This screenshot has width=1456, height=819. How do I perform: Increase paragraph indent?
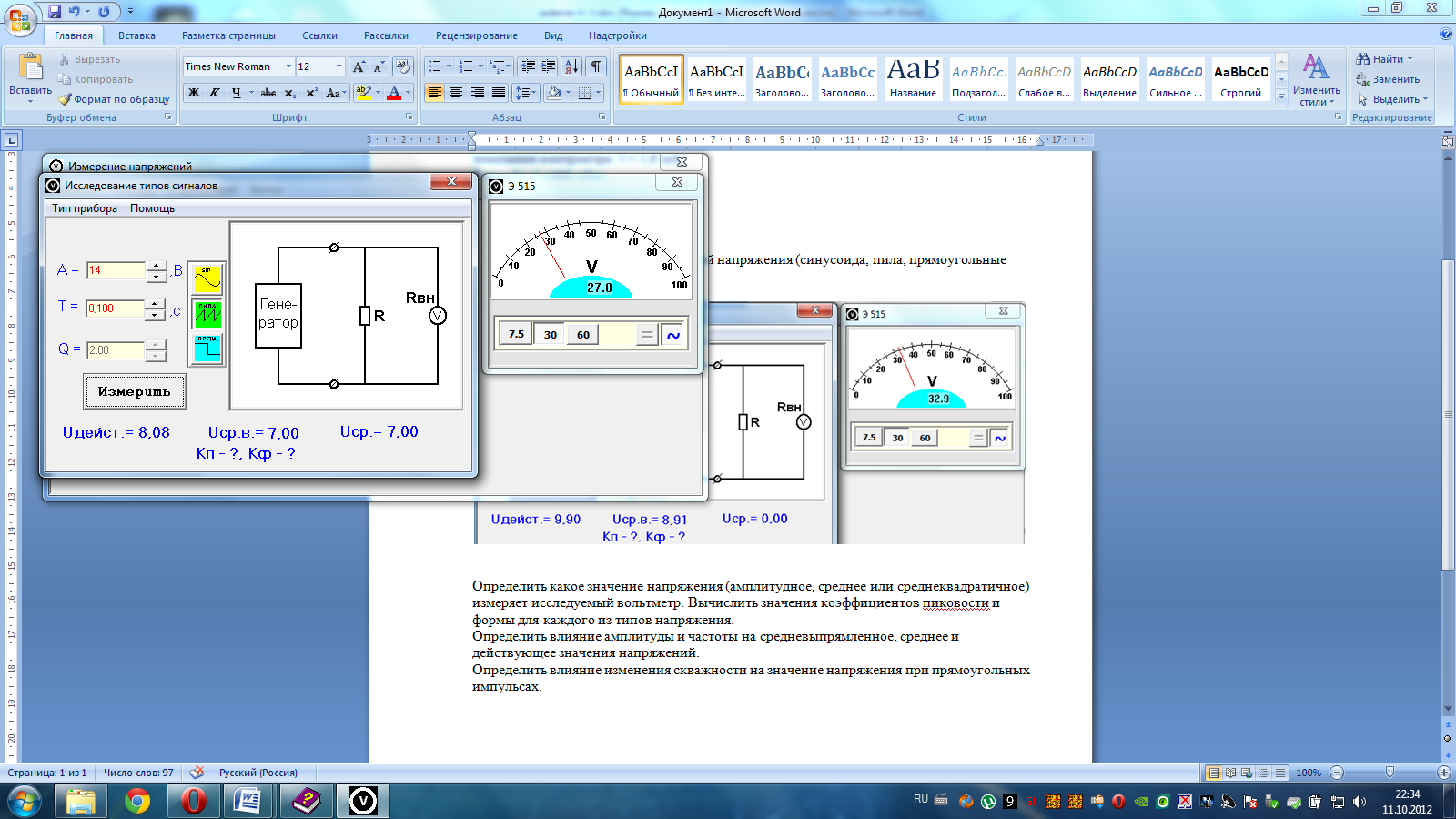[x=549, y=66]
